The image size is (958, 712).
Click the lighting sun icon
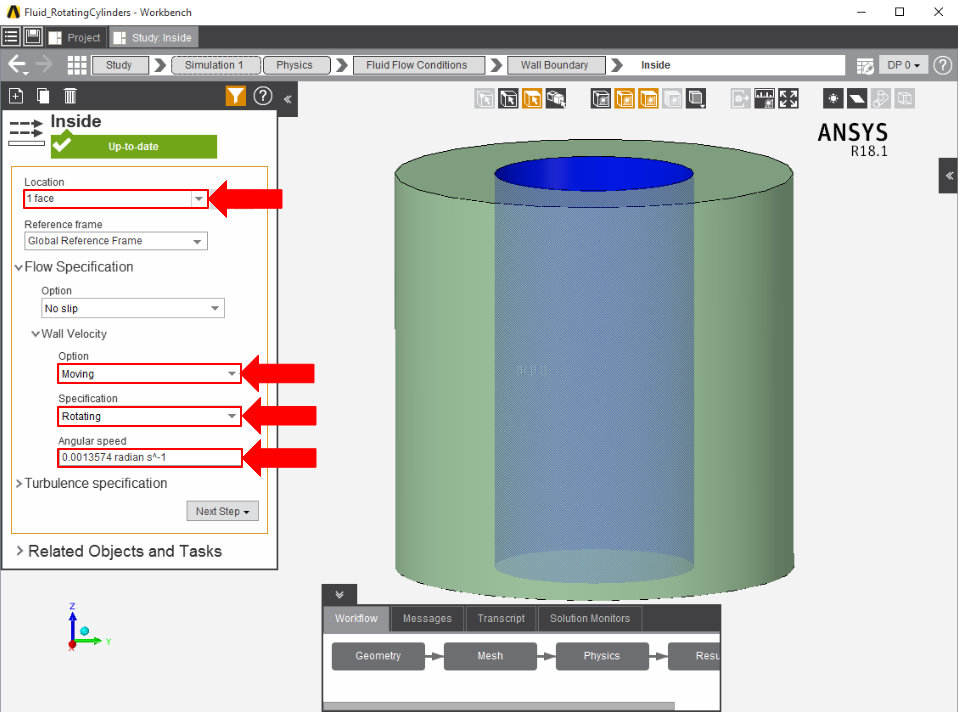point(833,98)
